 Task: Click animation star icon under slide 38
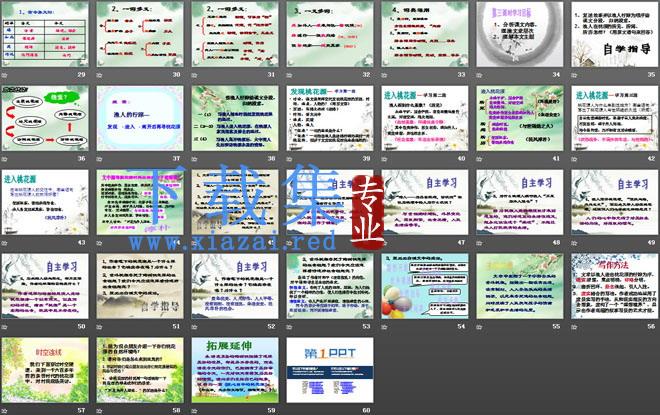coord(194,159)
